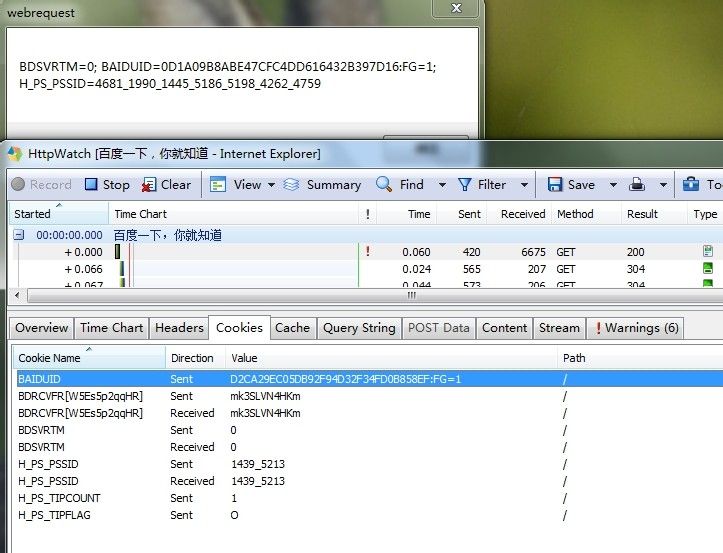Click the Clear label in toolbar
This screenshot has height=553, width=723.
click(176, 185)
